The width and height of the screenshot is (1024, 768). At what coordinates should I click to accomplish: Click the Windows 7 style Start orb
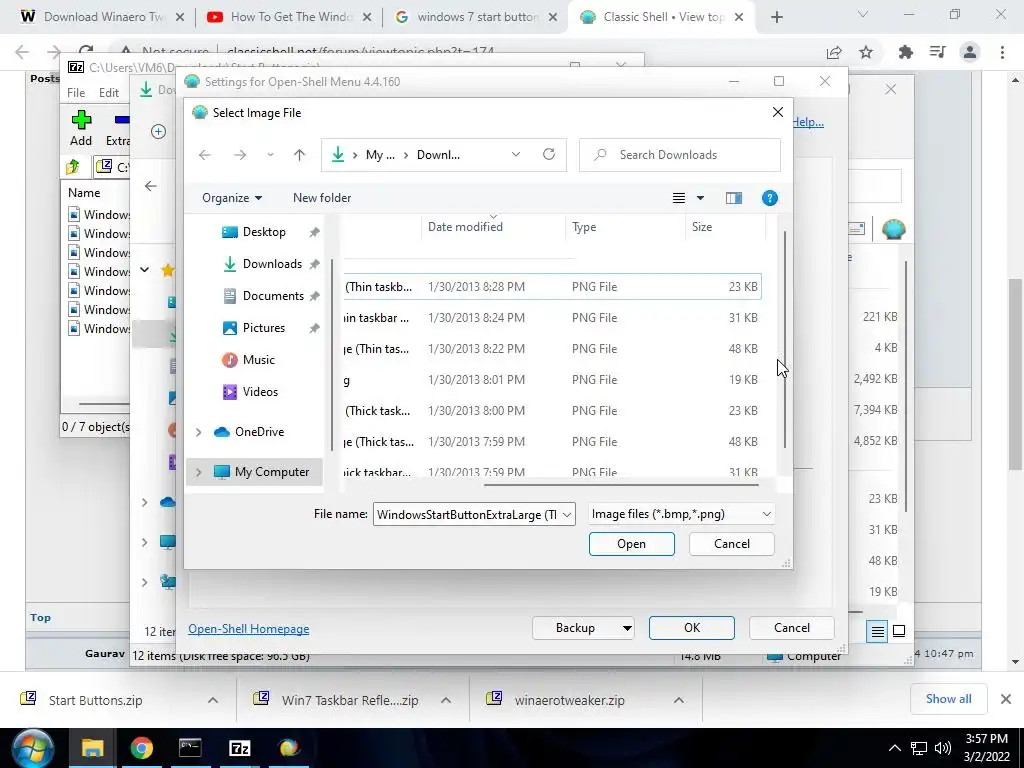[x=31, y=748]
